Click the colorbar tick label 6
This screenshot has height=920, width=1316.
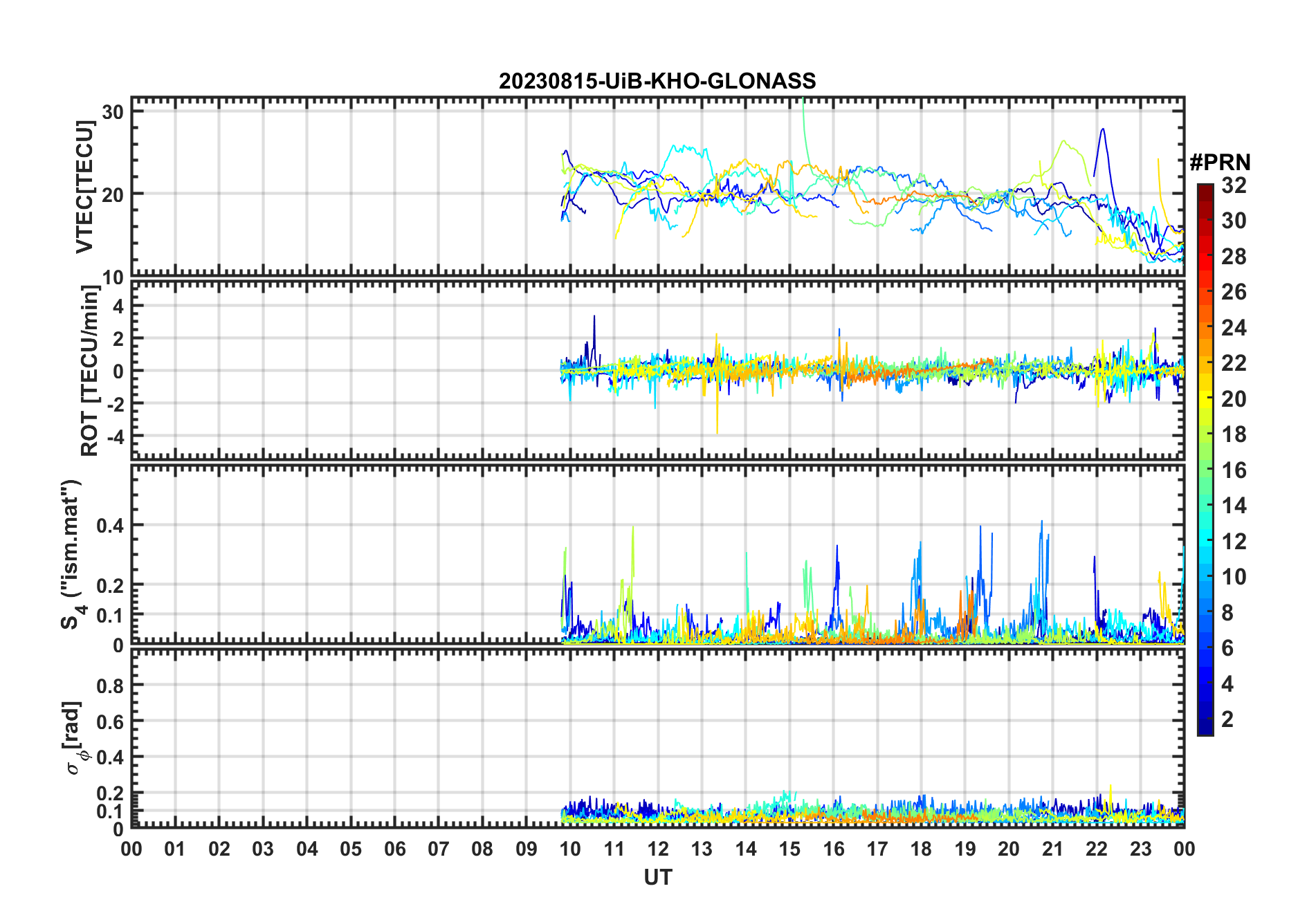(x=1227, y=648)
